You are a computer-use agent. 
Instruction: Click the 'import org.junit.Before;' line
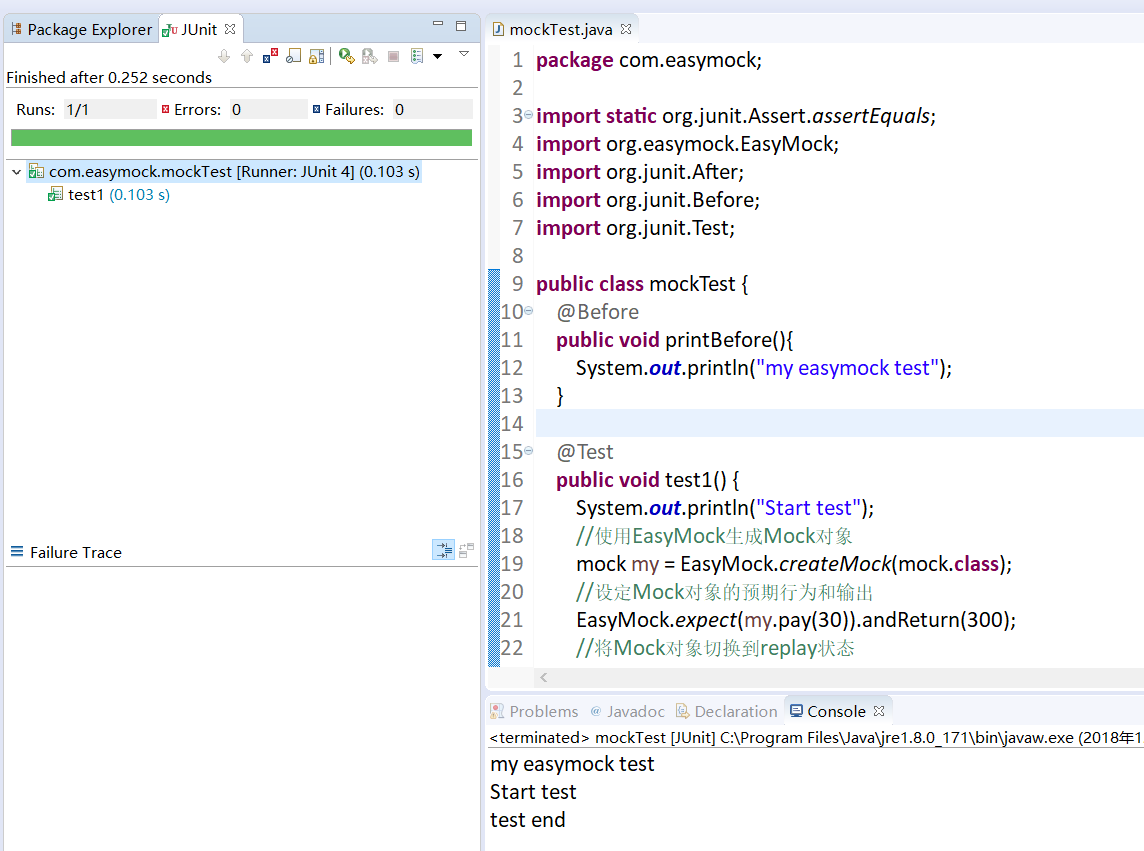click(648, 200)
